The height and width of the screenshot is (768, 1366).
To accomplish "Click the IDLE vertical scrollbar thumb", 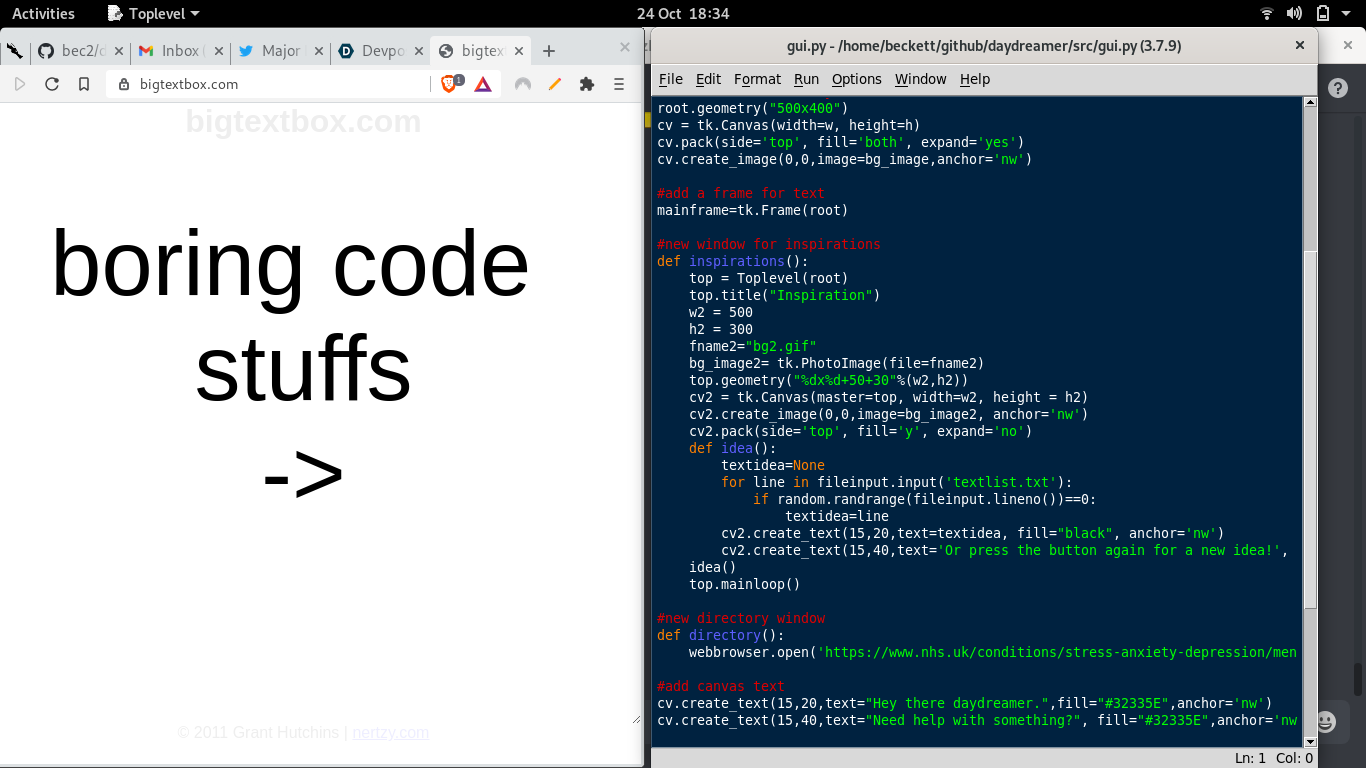I will tap(1311, 430).
